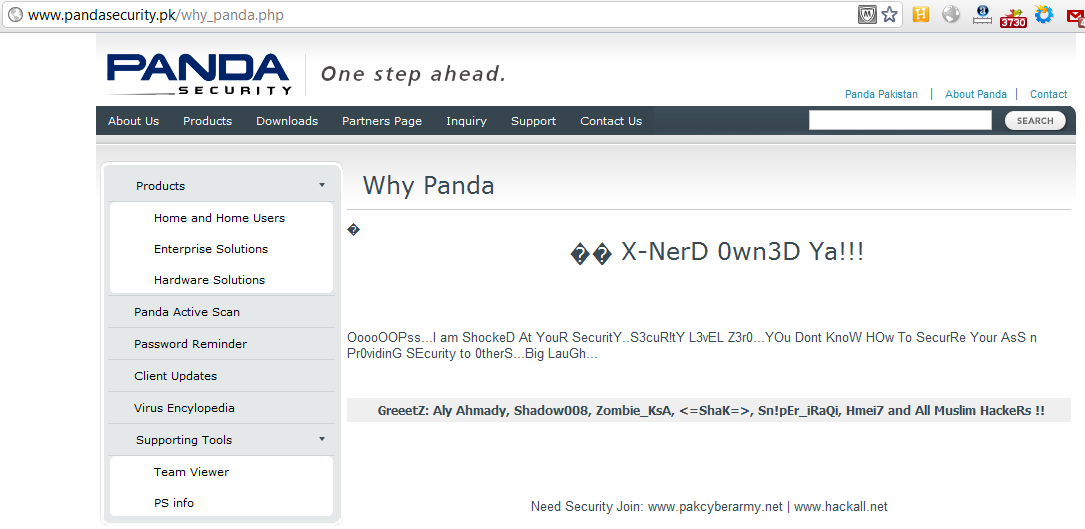The height and width of the screenshot is (529, 1085).
Task: Click the site info globe beside URL
Action: pyautogui.click(x=15, y=15)
